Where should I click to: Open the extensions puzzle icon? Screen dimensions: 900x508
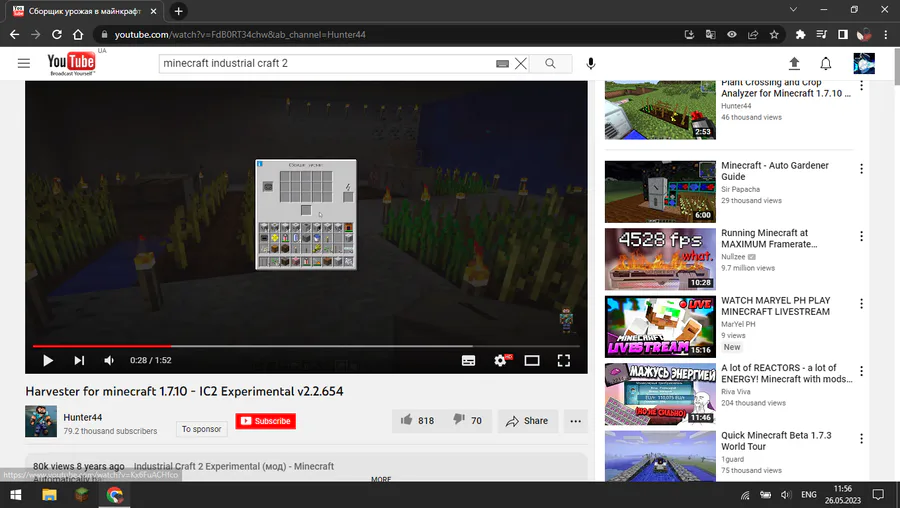tap(800, 34)
